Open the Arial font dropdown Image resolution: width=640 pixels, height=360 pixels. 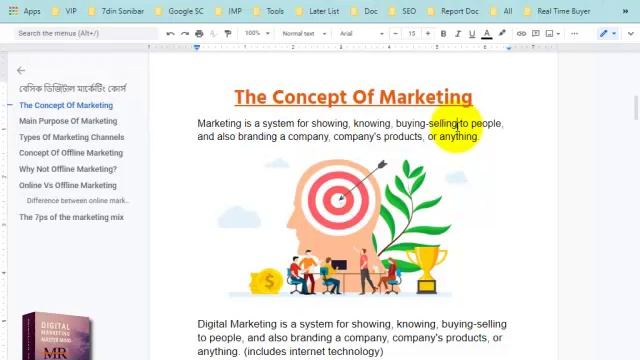pyautogui.click(x=362, y=33)
